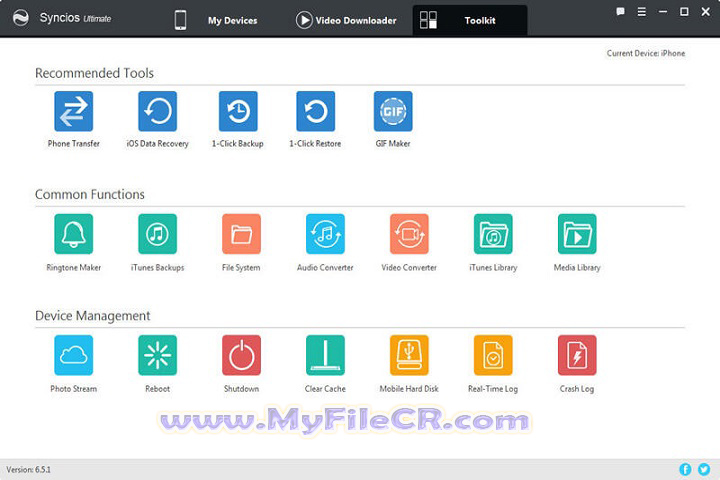720x480 pixels.
Task: Open the Twitter page icon
Action: [704, 469]
